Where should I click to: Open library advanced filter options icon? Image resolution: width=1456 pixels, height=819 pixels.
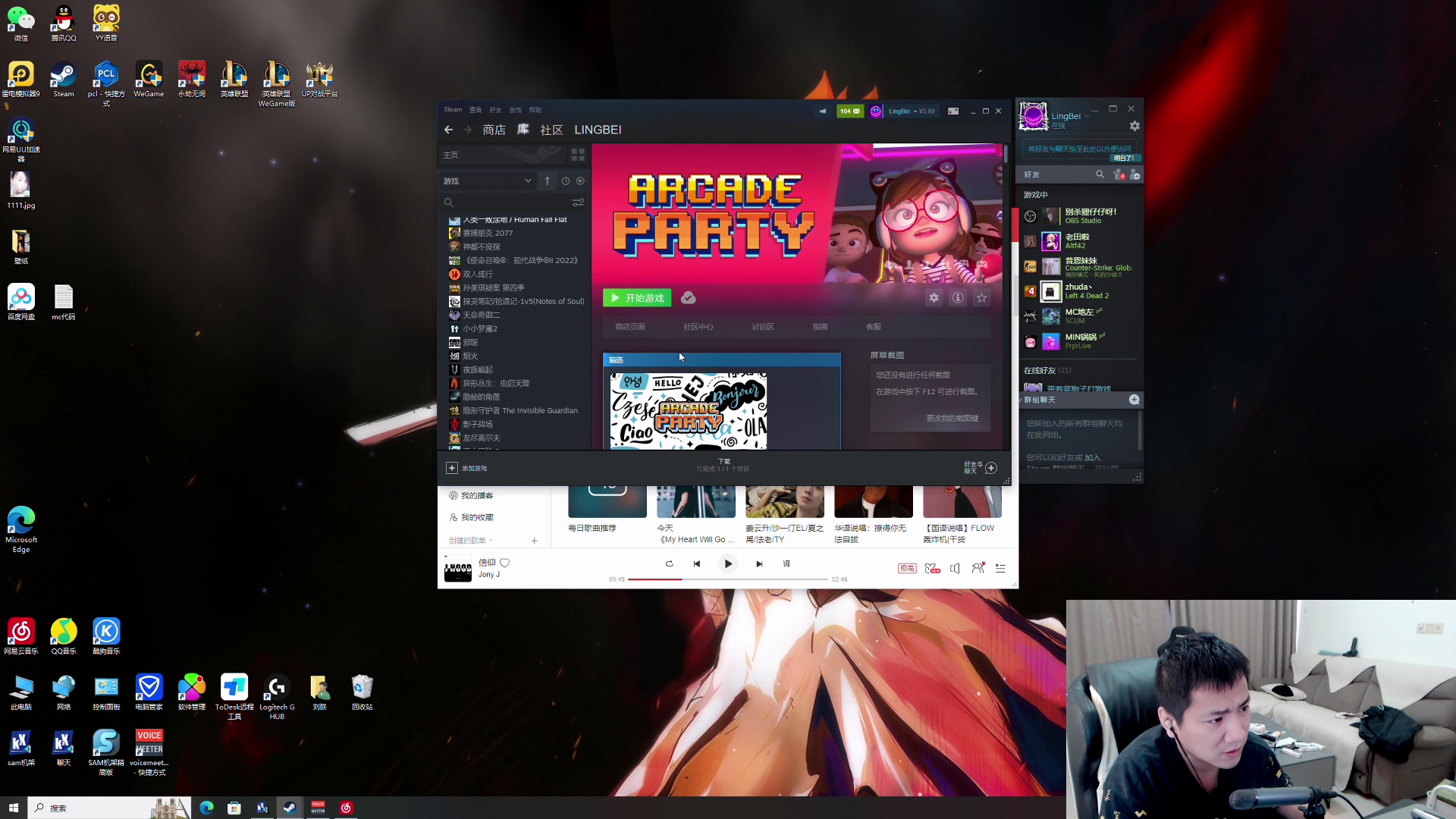578,202
